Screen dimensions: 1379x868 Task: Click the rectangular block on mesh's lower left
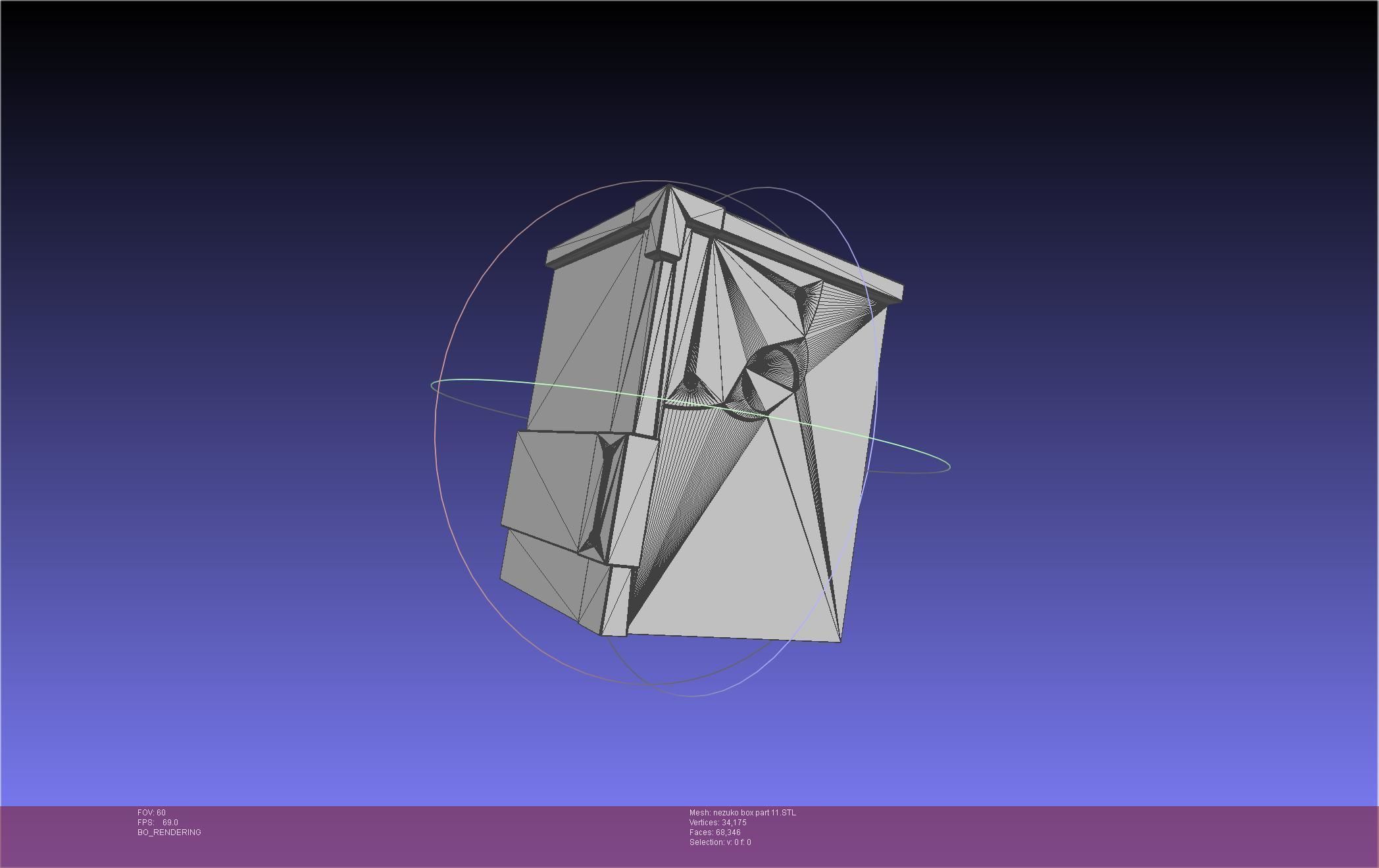tap(549, 490)
